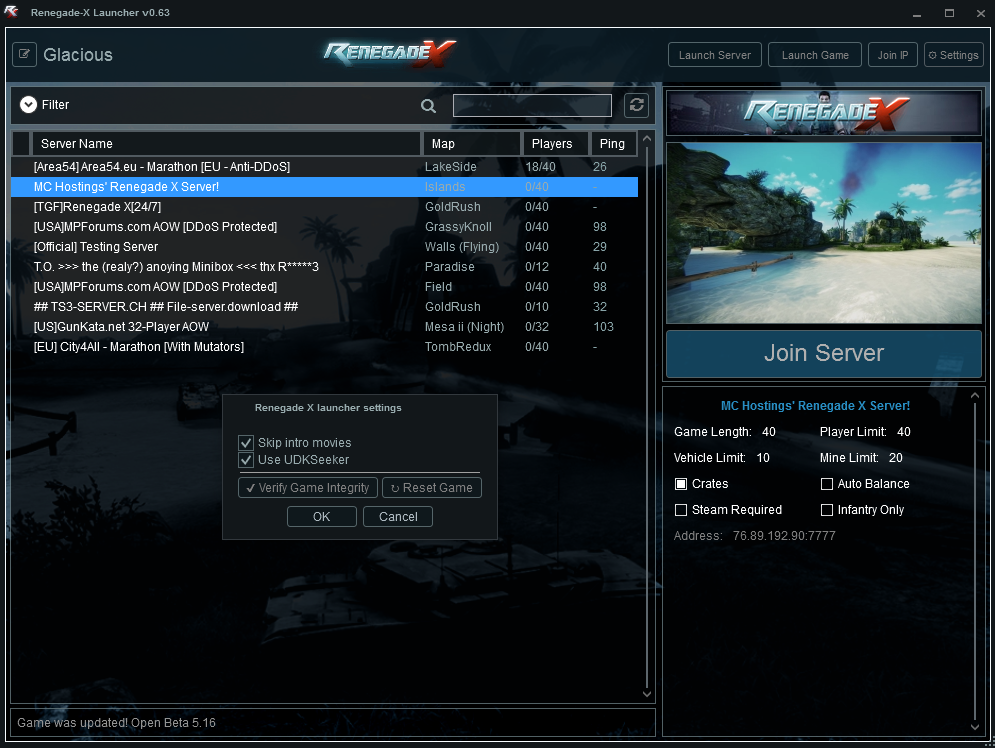Click the server list scroll up arrow
This screenshot has width=995, height=748.
click(647, 138)
